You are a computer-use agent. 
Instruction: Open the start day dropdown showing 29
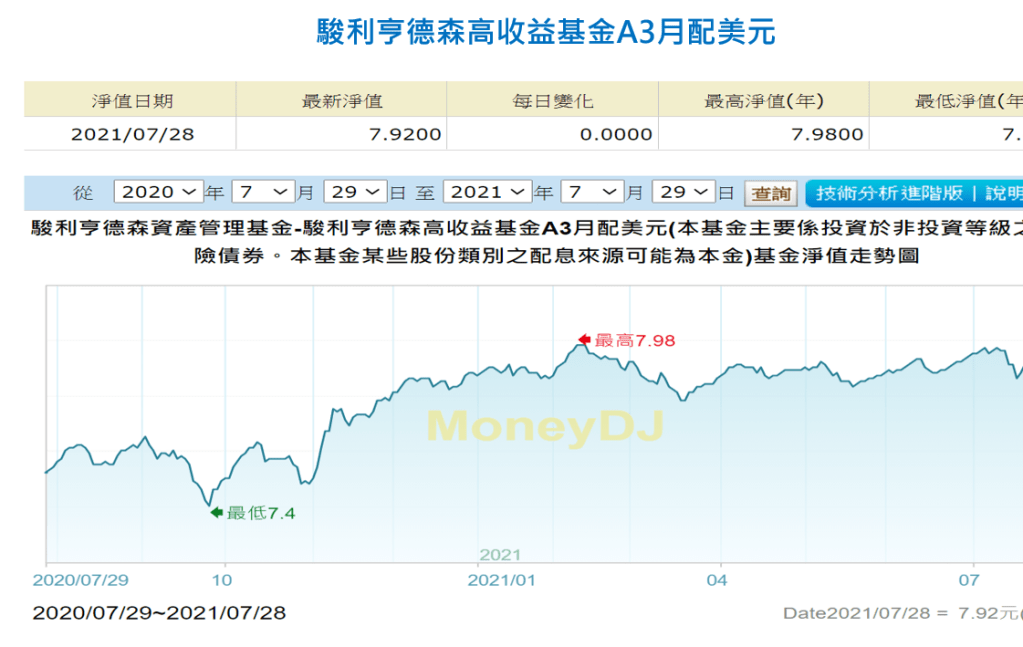point(355,192)
